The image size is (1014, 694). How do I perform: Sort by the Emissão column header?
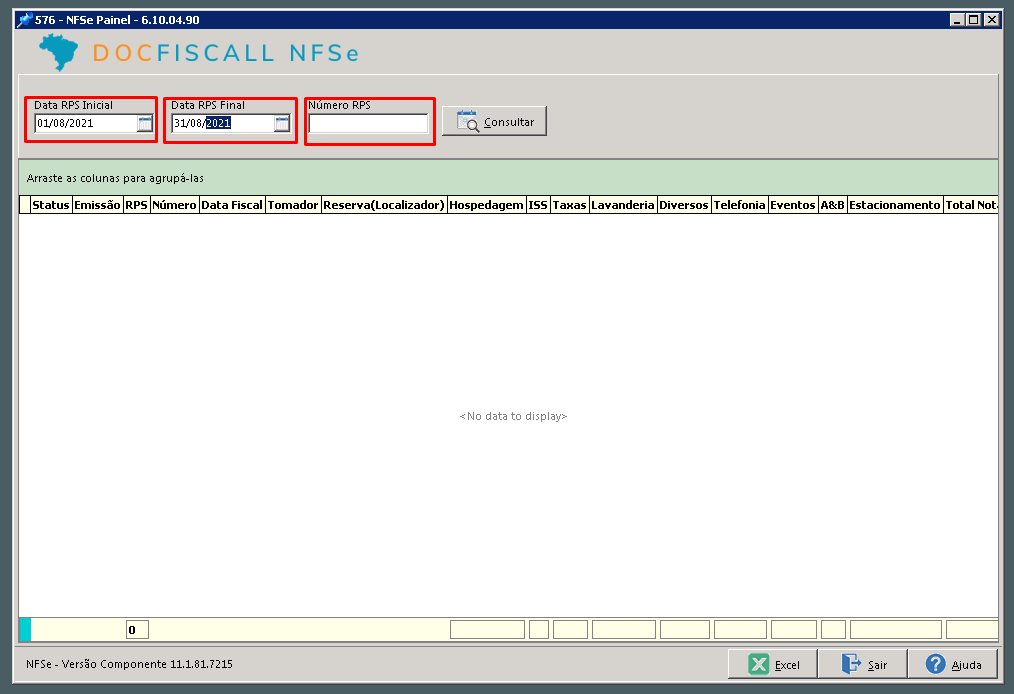[98, 205]
